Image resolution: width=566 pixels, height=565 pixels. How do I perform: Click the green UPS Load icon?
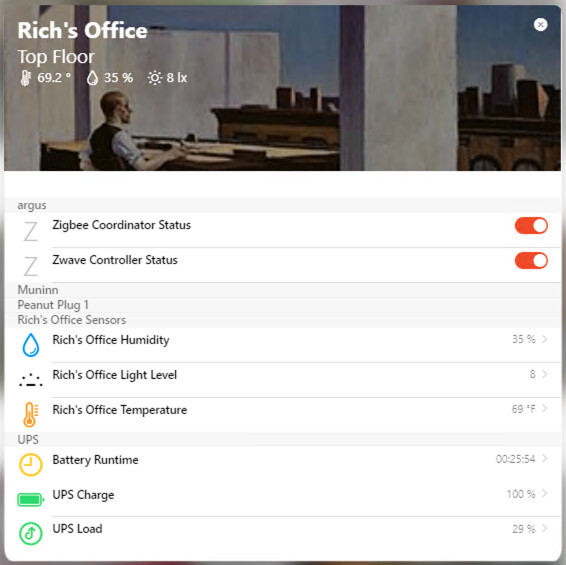tap(31, 533)
